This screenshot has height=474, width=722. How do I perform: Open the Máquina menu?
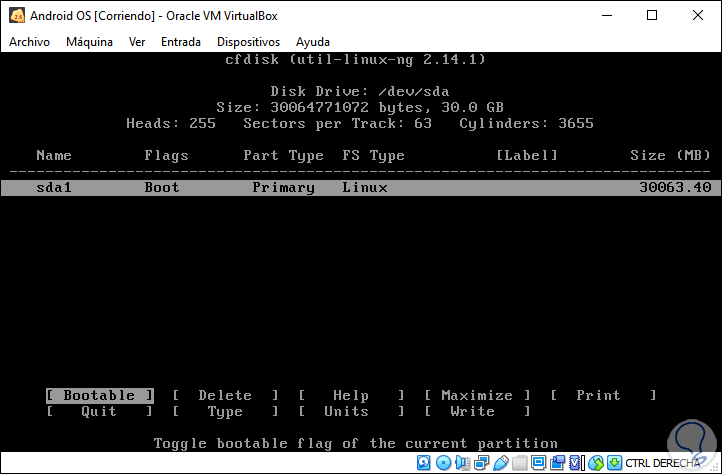coord(89,42)
